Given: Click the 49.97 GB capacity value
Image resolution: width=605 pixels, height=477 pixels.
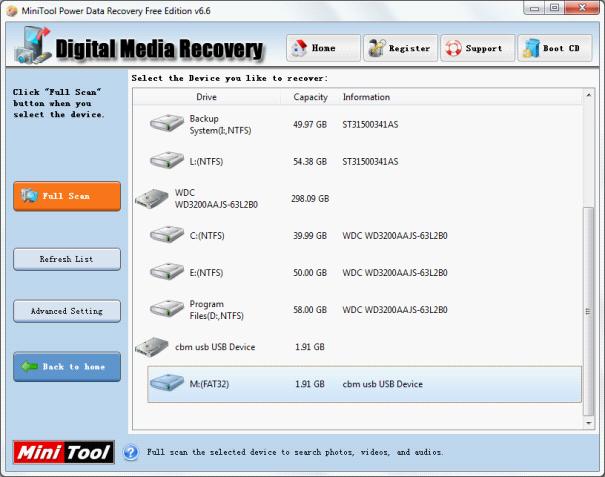Looking at the screenshot, I should pyautogui.click(x=310, y=124).
